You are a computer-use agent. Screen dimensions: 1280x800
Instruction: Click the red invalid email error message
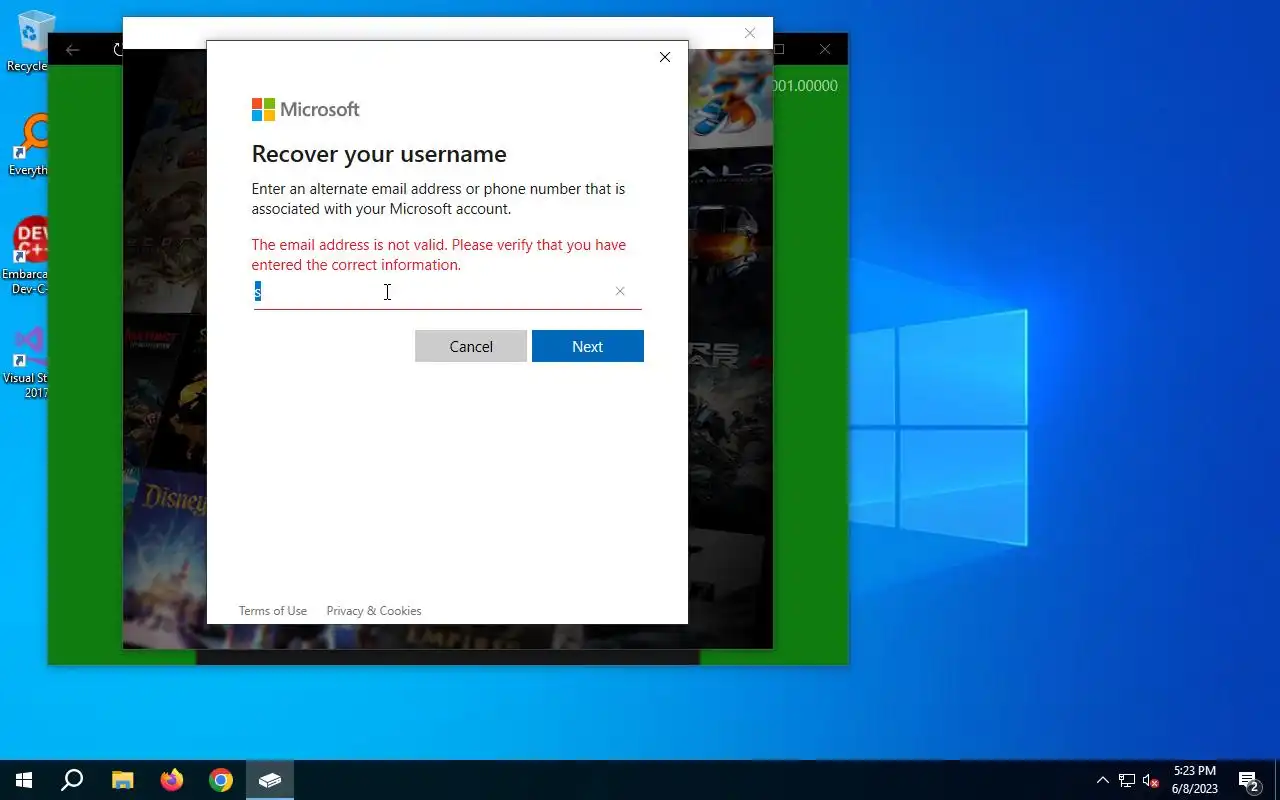[x=439, y=255]
